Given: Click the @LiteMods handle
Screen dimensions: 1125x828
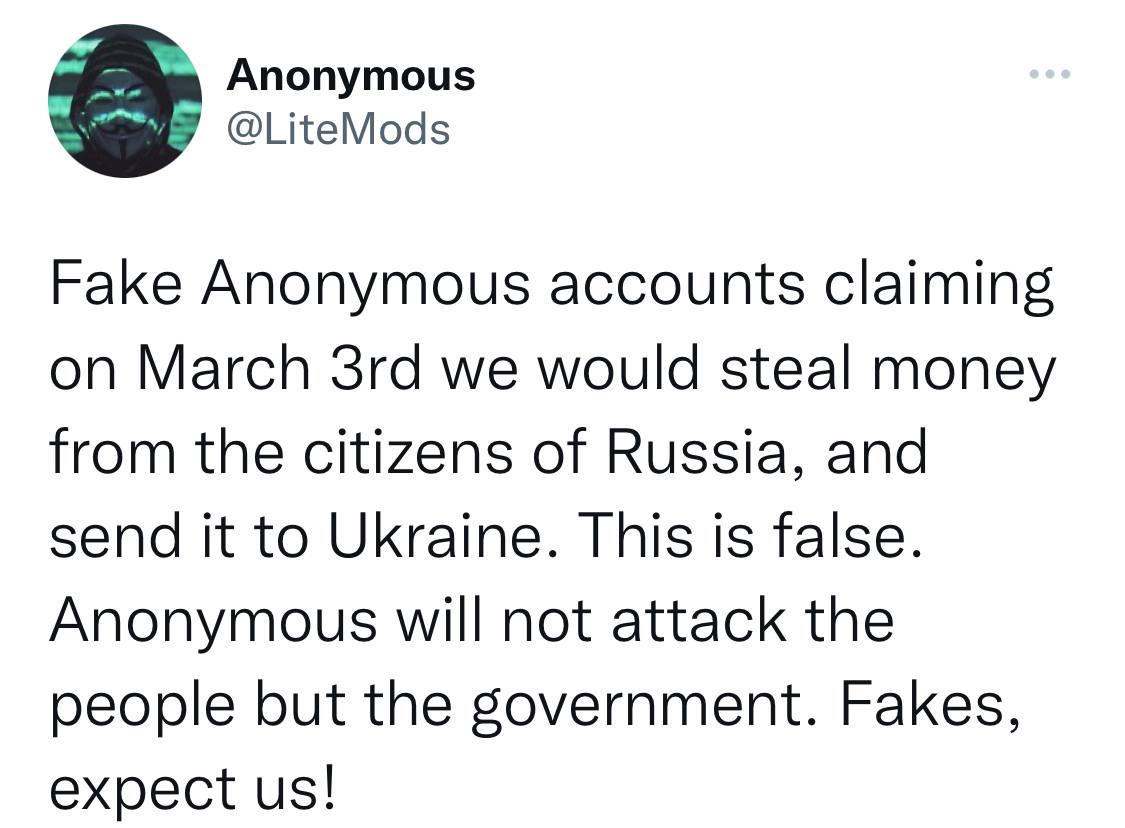Looking at the screenshot, I should click(x=339, y=128).
